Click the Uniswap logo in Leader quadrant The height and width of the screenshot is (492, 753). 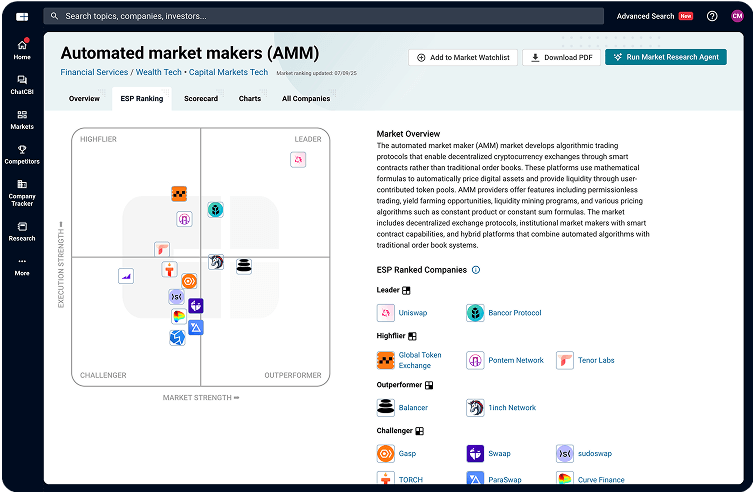tap(297, 159)
